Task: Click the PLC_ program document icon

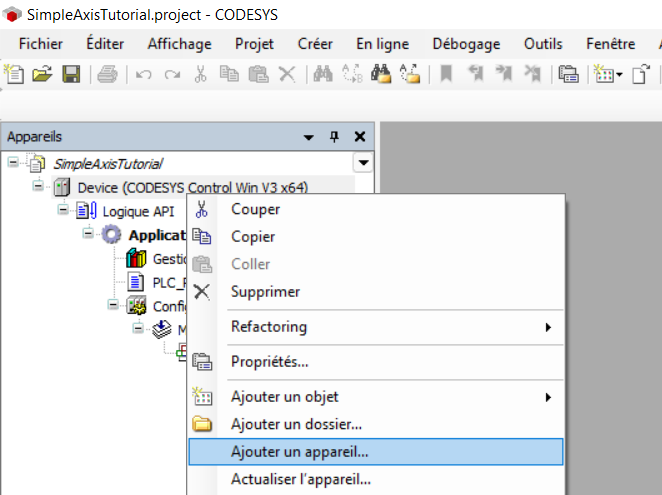Action: pyautogui.click(x=135, y=282)
